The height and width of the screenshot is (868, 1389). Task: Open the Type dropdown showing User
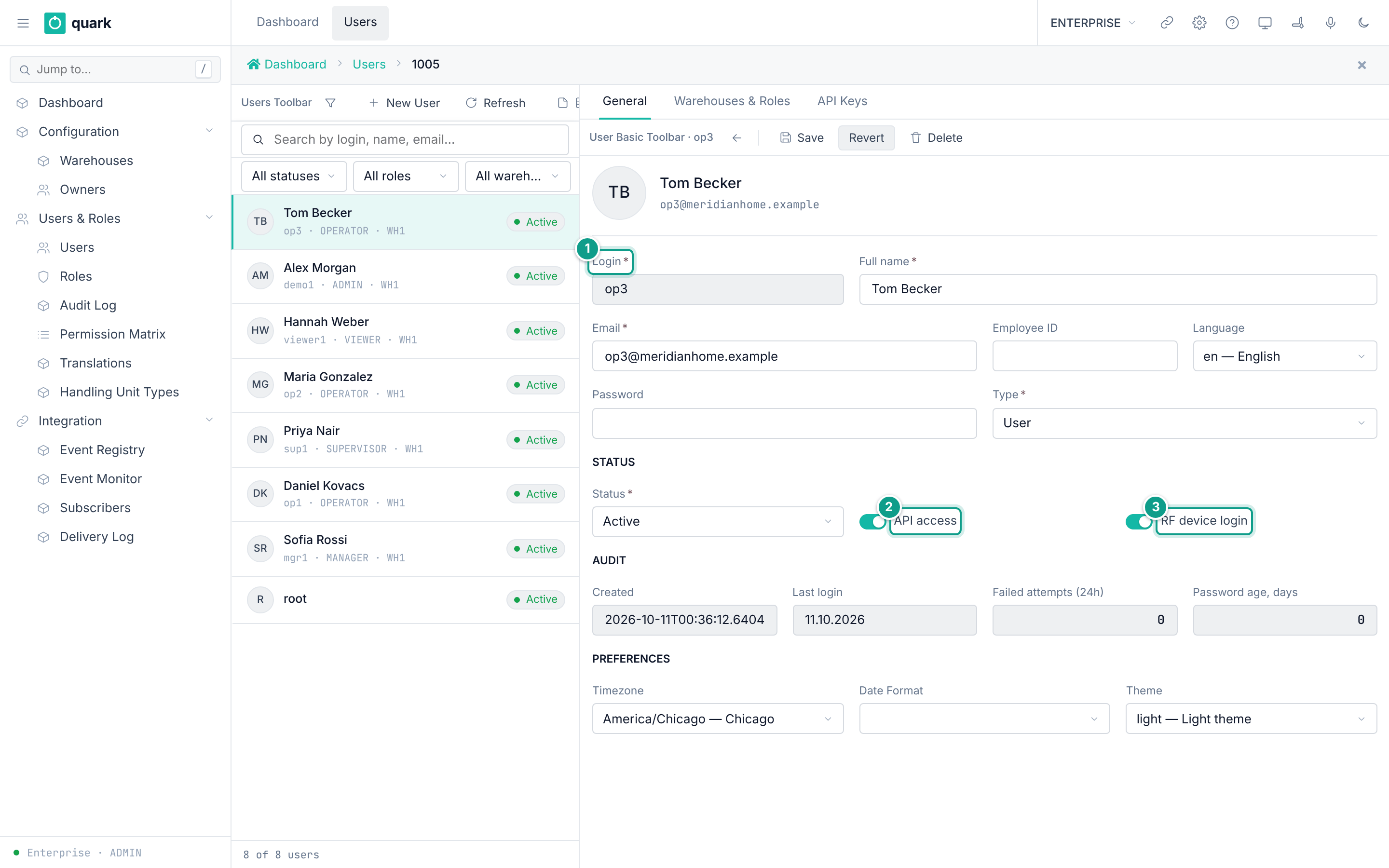point(1184,423)
